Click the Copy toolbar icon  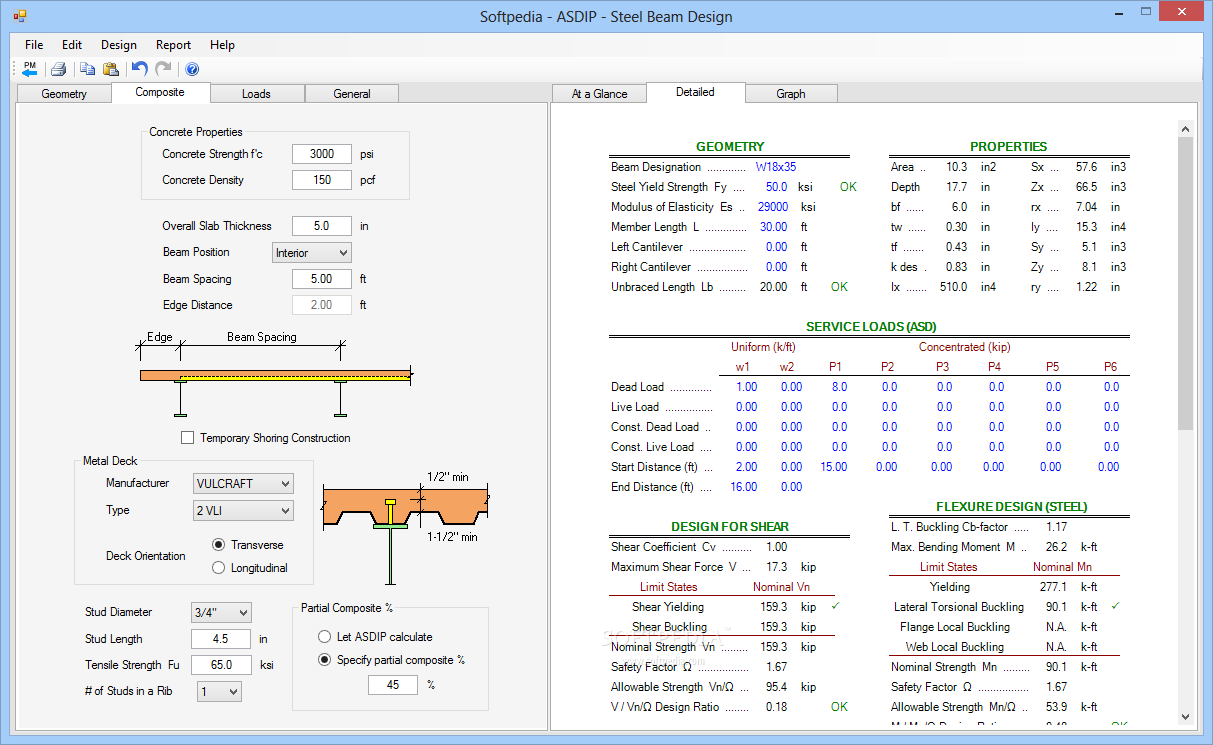click(x=87, y=69)
